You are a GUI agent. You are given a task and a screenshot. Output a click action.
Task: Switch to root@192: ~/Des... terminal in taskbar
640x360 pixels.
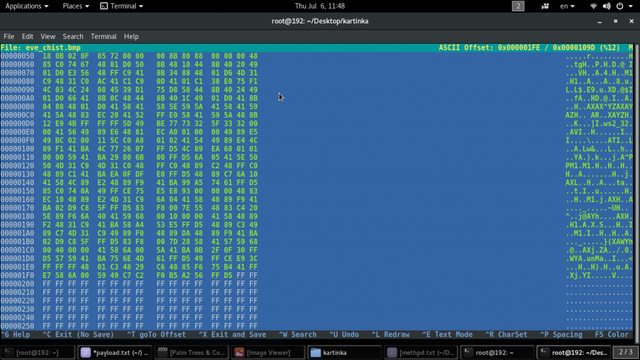tap(573, 352)
